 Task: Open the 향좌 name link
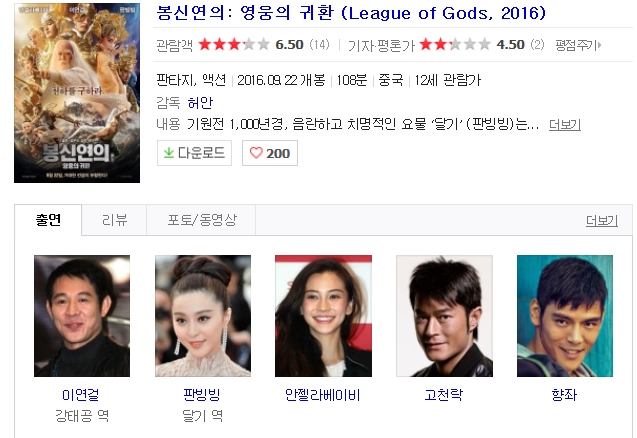tap(564, 395)
